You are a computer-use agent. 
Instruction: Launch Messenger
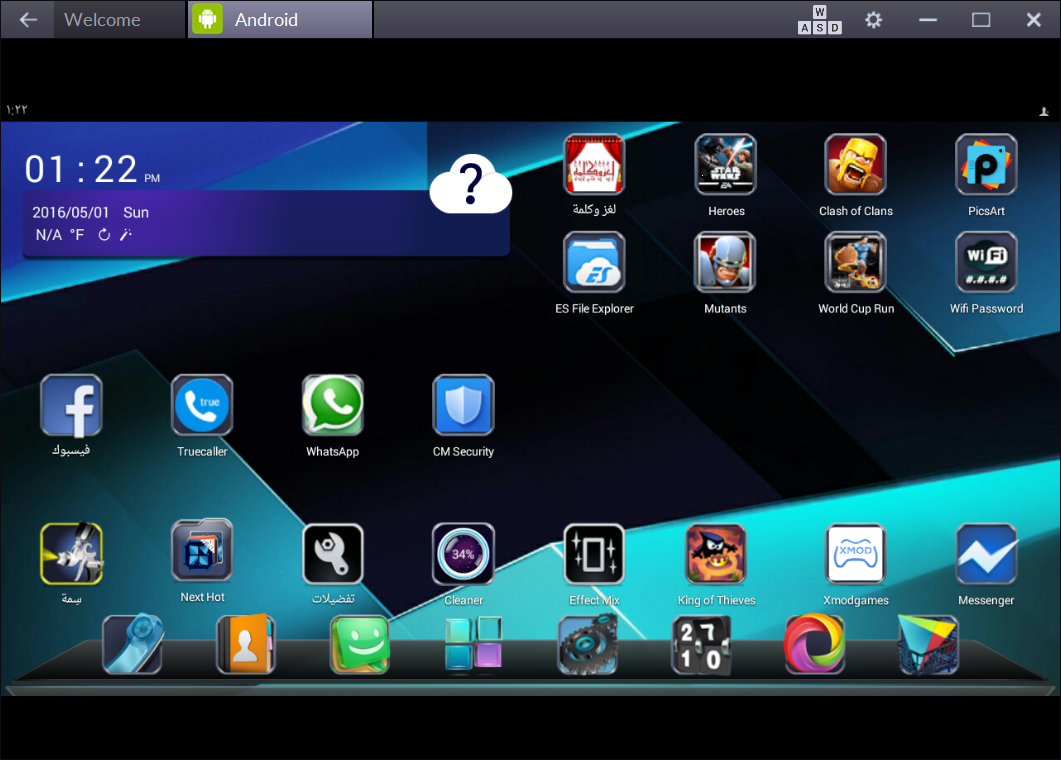tap(986, 554)
